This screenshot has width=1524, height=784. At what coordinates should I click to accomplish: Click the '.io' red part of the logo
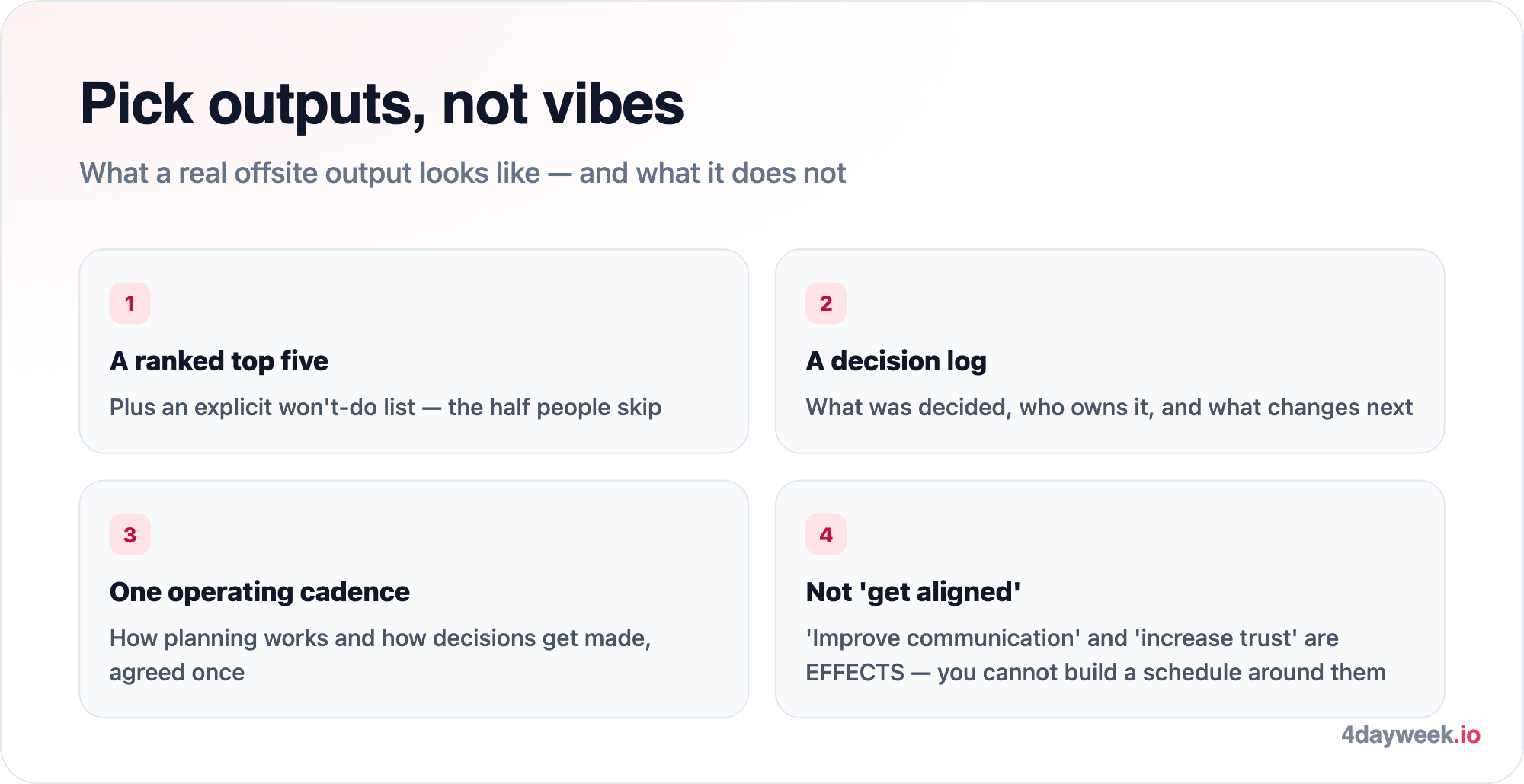tap(1467, 735)
